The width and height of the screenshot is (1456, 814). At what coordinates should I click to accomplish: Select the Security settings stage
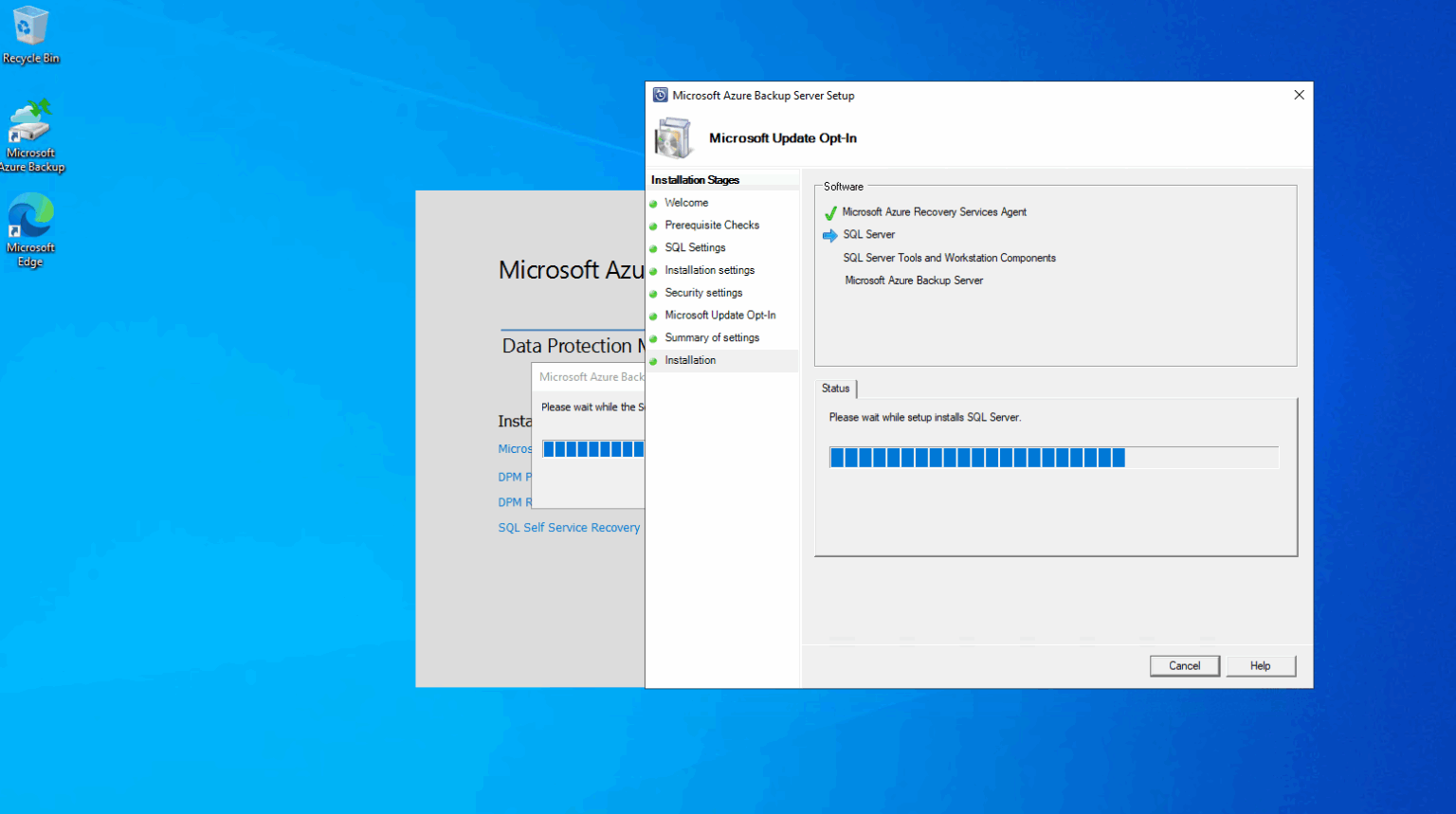click(704, 292)
